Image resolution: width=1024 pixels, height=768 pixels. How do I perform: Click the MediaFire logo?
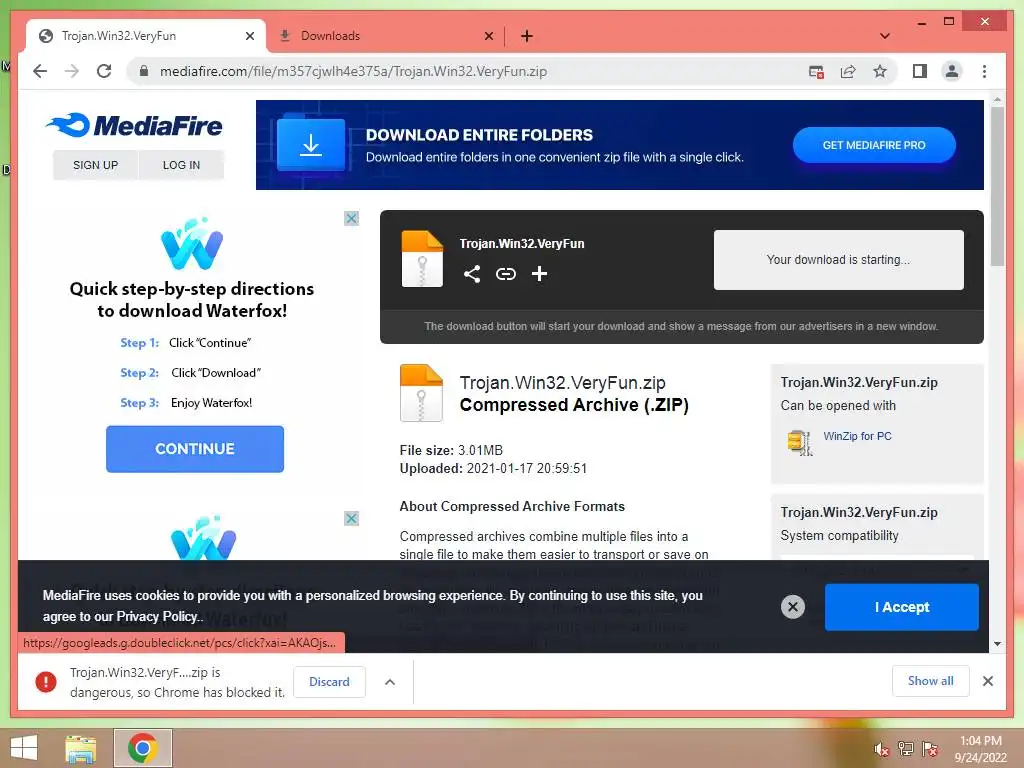tap(135, 125)
